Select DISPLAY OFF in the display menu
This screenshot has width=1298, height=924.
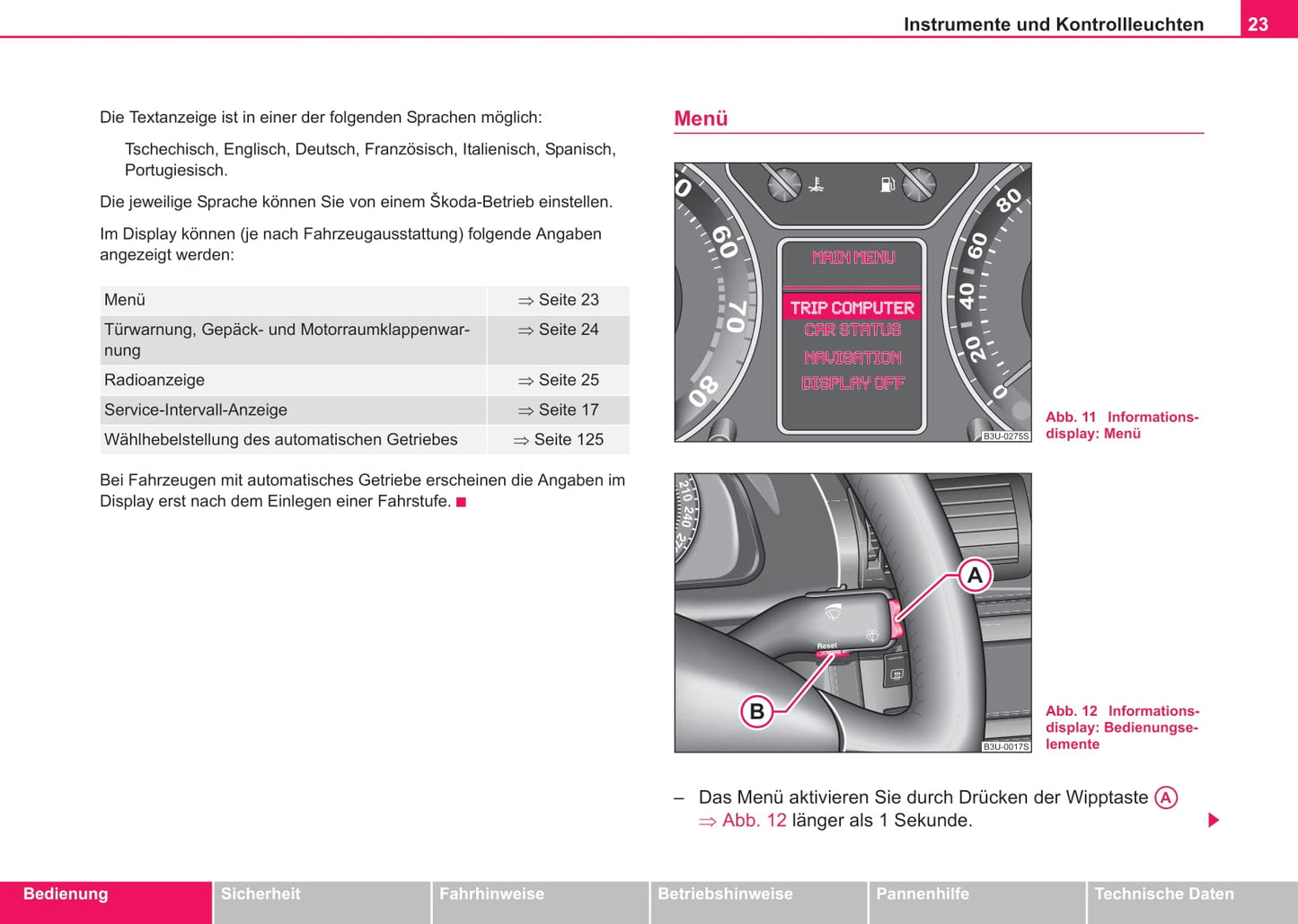click(852, 383)
